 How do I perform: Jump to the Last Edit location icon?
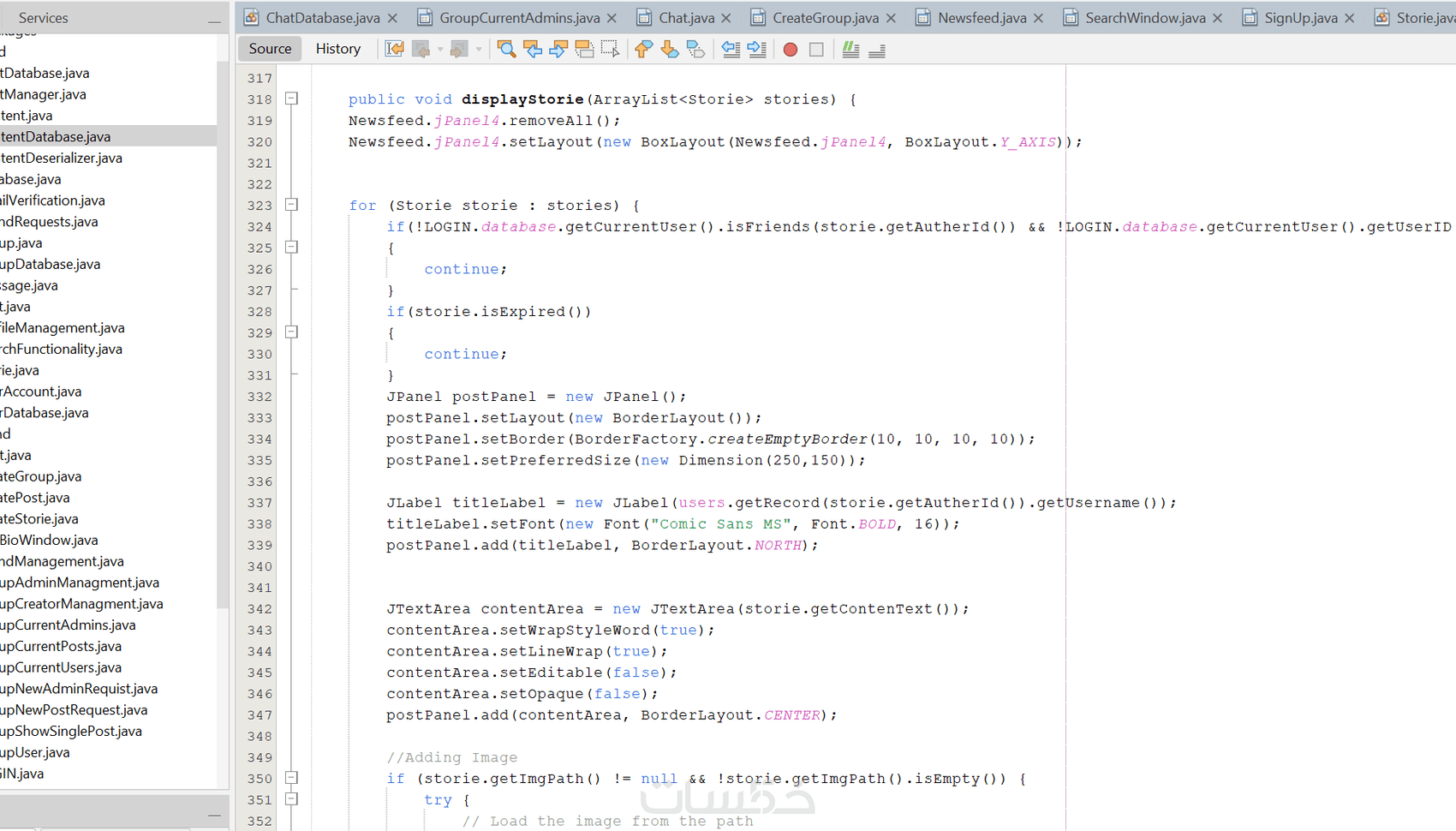[394, 49]
